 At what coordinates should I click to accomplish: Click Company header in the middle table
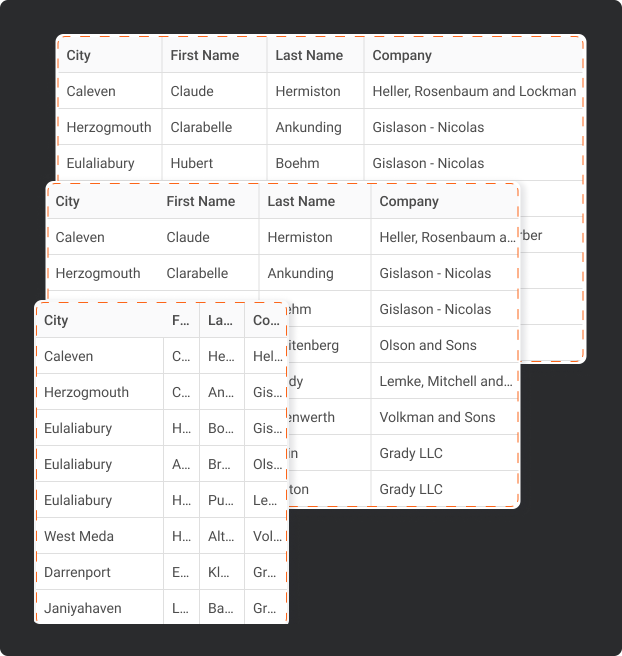[409, 201]
